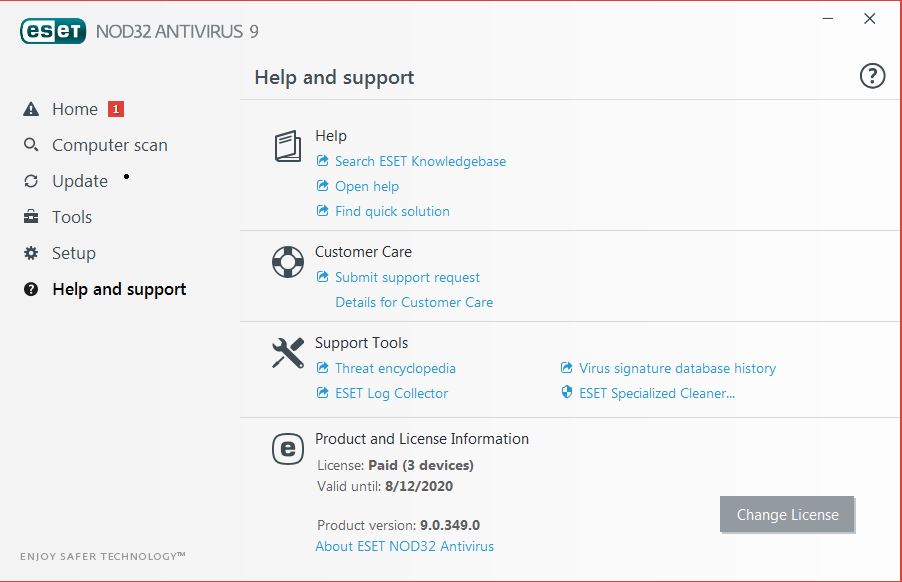
Task: Click the Home warning triangle icon
Action: [x=31, y=109]
